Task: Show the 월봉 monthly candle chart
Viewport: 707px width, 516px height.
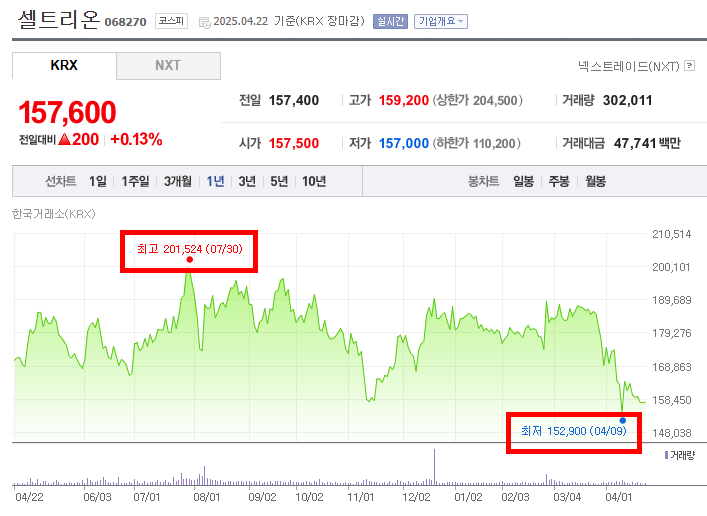Action: pyautogui.click(x=596, y=181)
